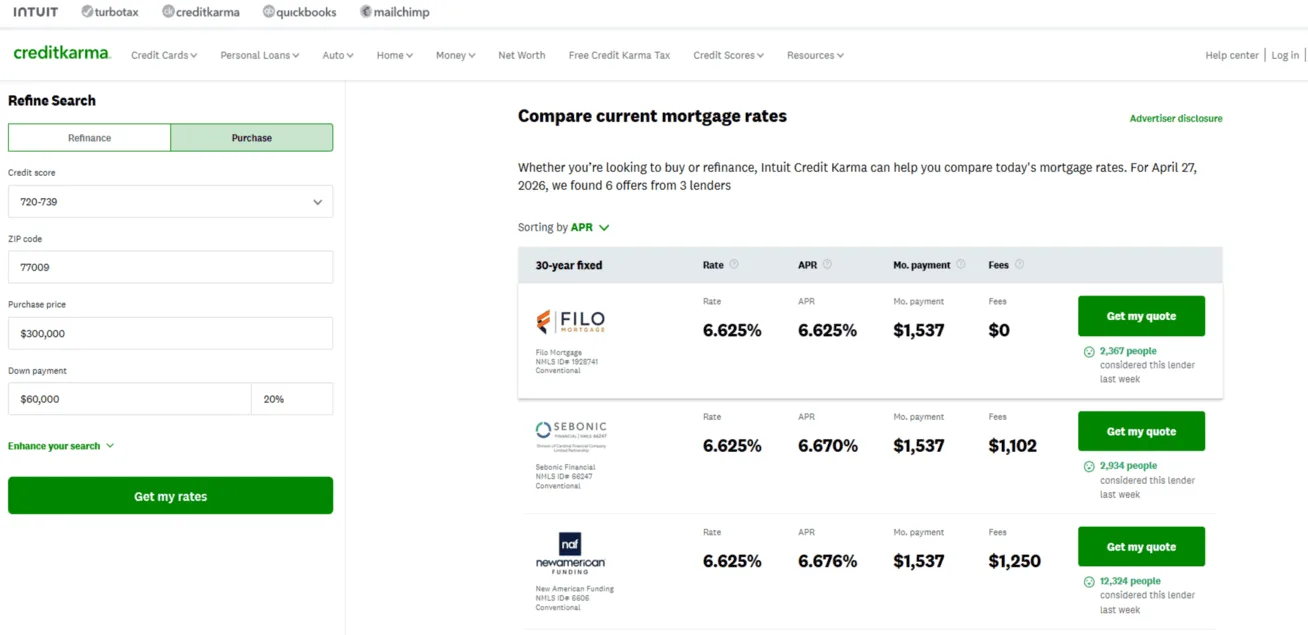Viewport: 1308px width, 635px height.
Task: Open the Resources menu
Action: point(815,56)
